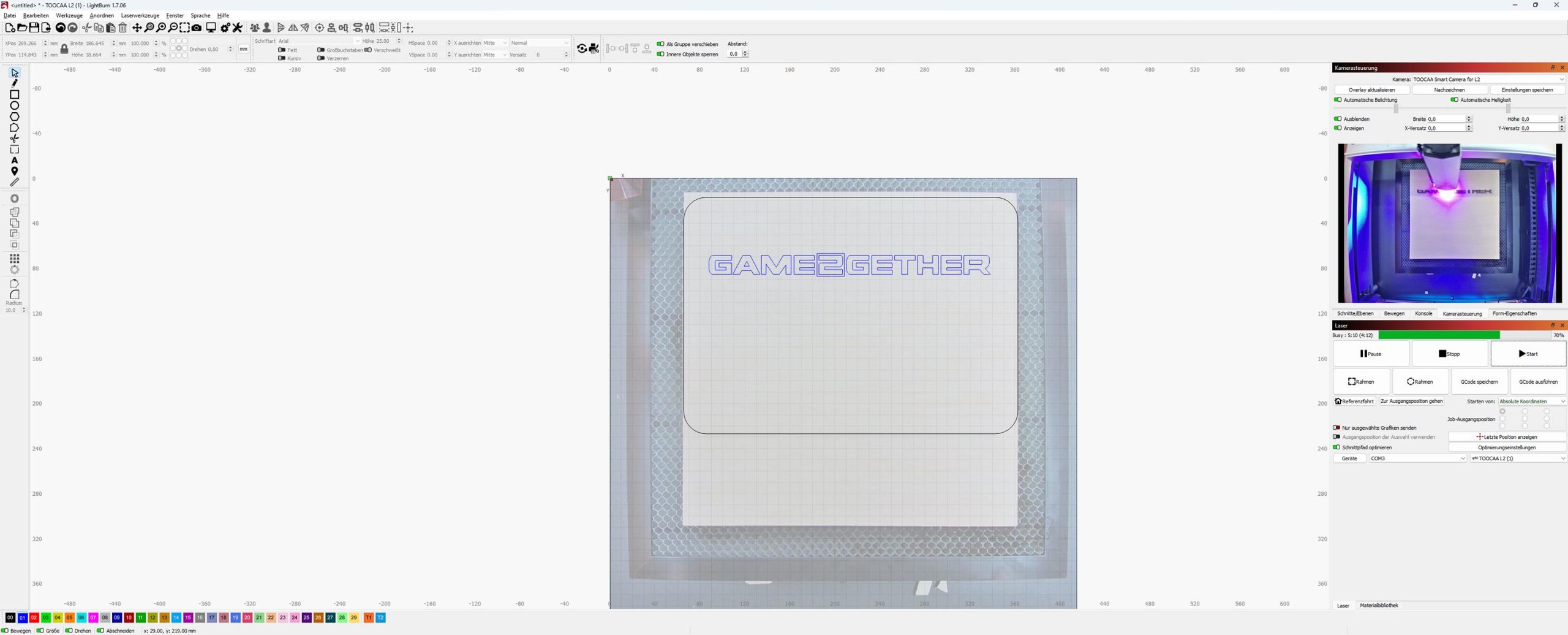Image resolution: width=1568 pixels, height=635 pixels.
Task: Click the delete trash can icon
Action: [123, 28]
